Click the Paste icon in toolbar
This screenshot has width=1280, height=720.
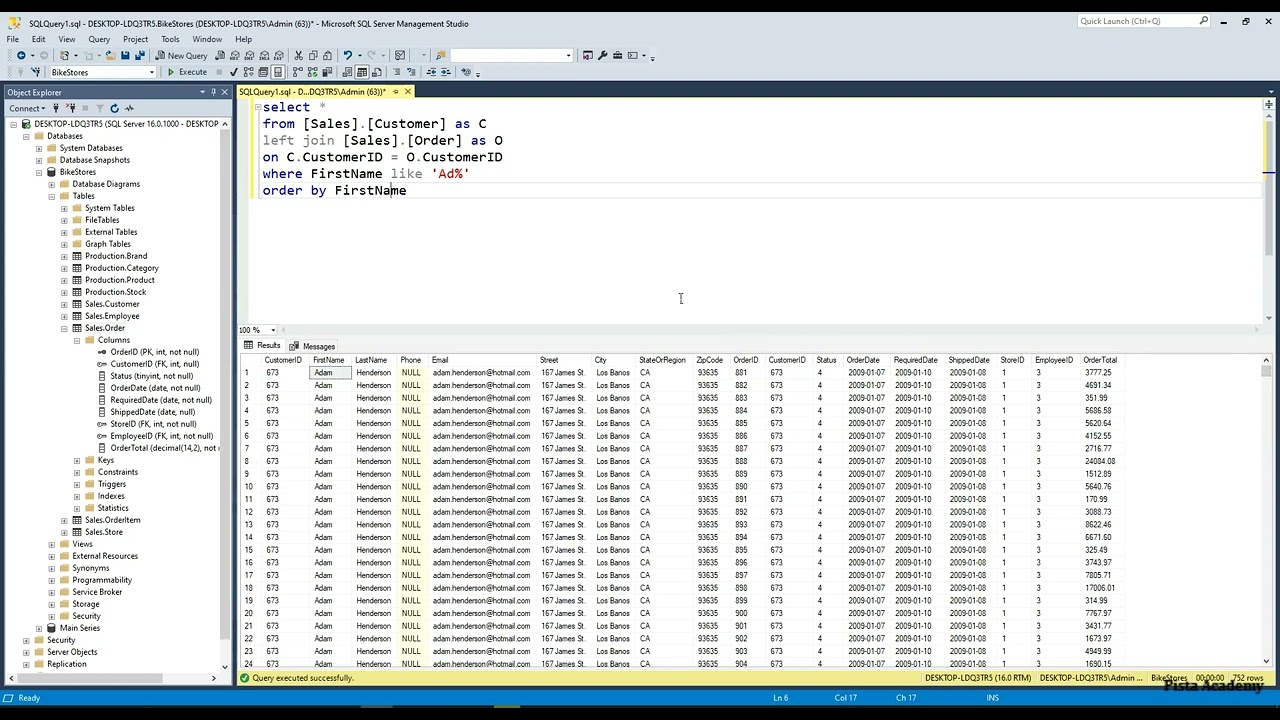click(x=327, y=55)
